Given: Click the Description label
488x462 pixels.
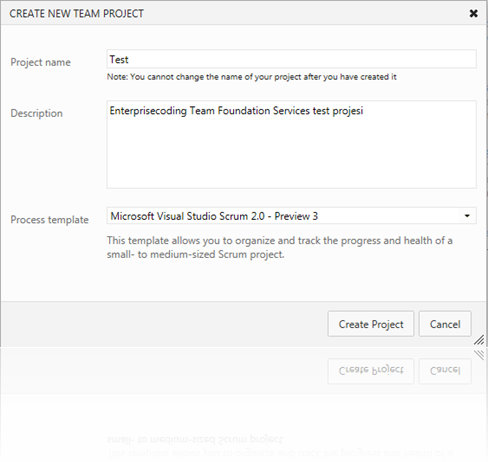Looking at the screenshot, I should pos(36,113).
